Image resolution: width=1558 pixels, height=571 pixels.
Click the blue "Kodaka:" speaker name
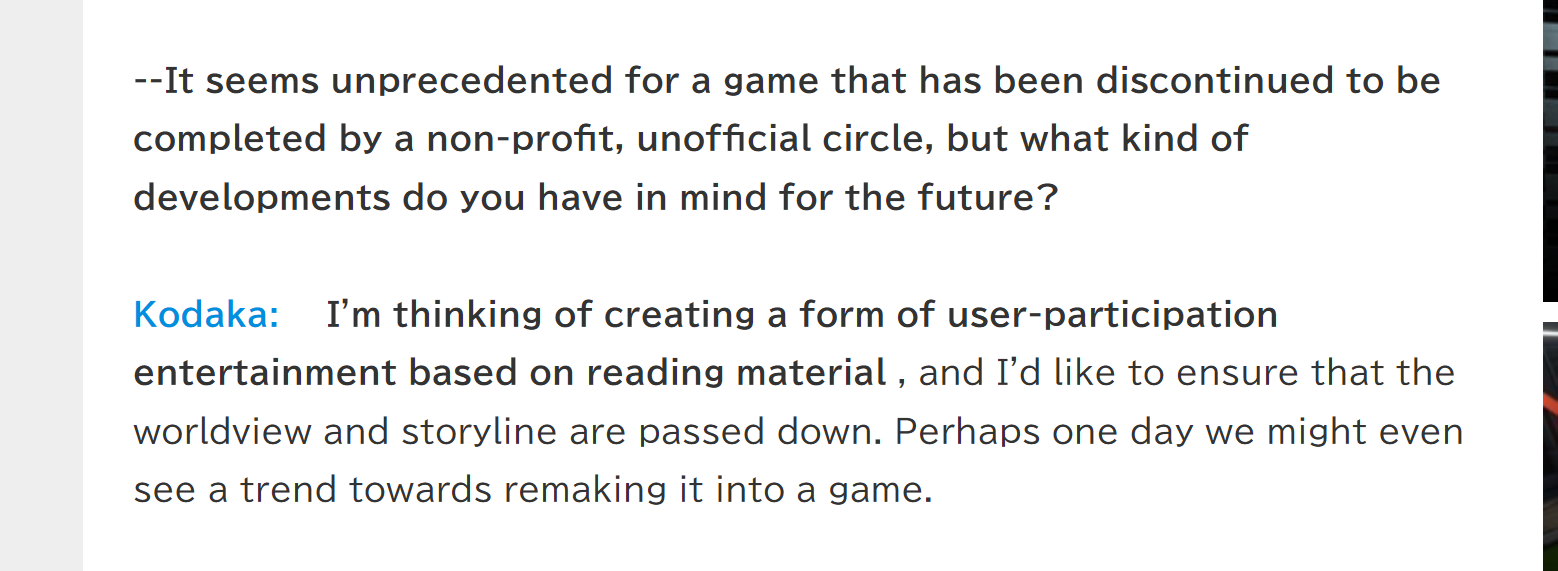[x=206, y=315]
